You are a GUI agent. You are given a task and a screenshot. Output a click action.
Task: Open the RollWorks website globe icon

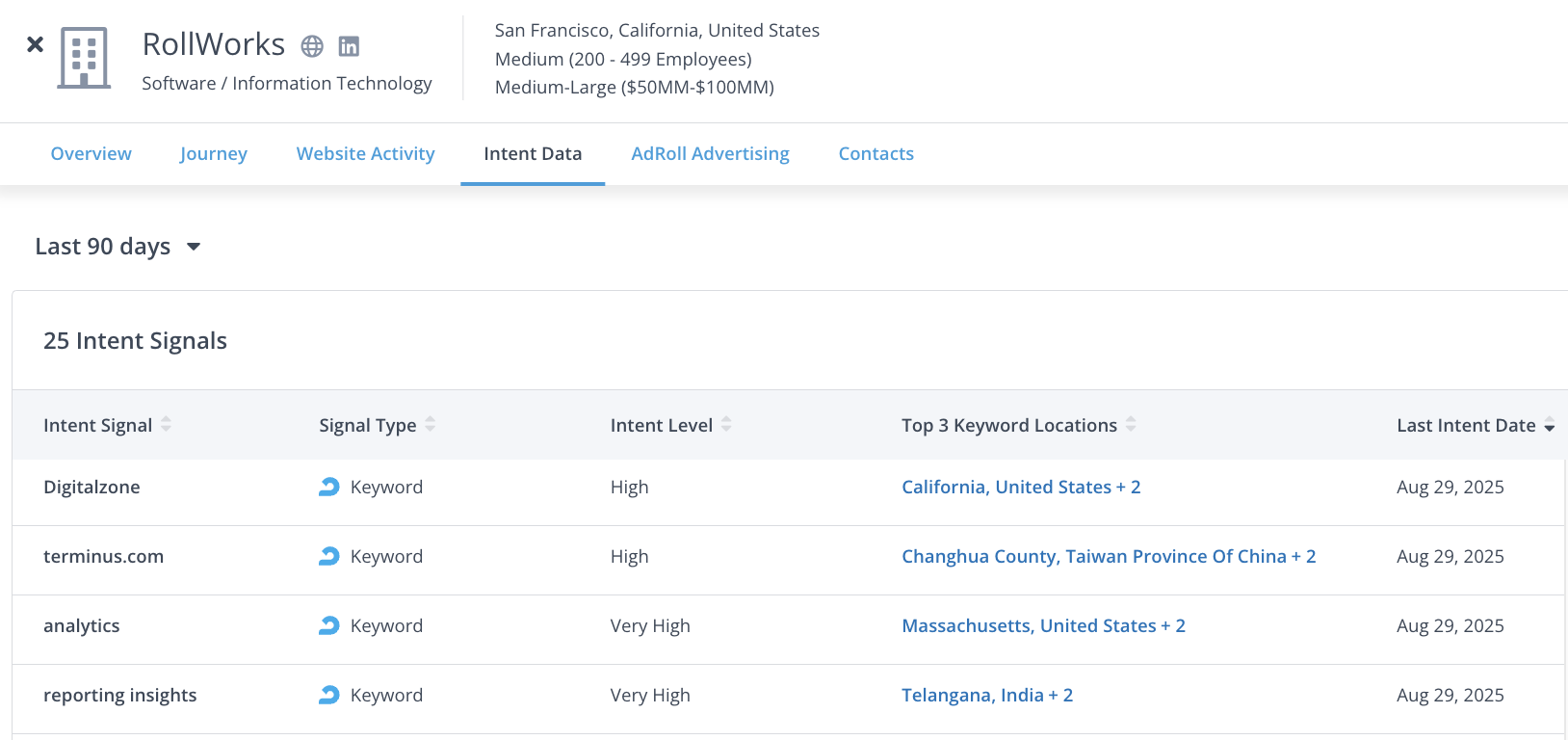[x=312, y=46]
